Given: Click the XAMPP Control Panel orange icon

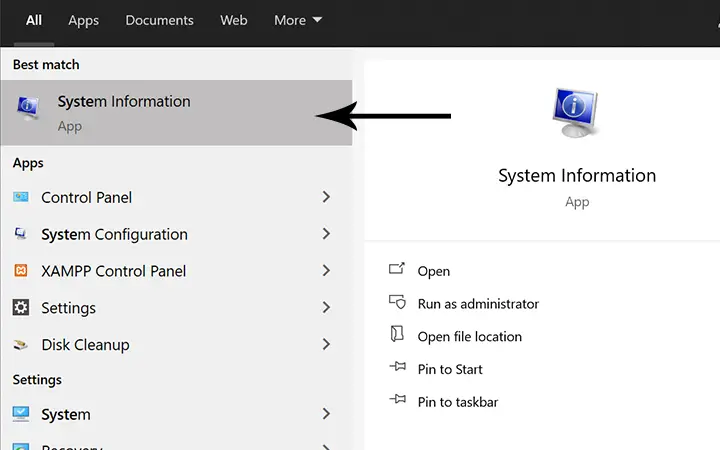Looking at the screenshot, I should click(21, 270).
